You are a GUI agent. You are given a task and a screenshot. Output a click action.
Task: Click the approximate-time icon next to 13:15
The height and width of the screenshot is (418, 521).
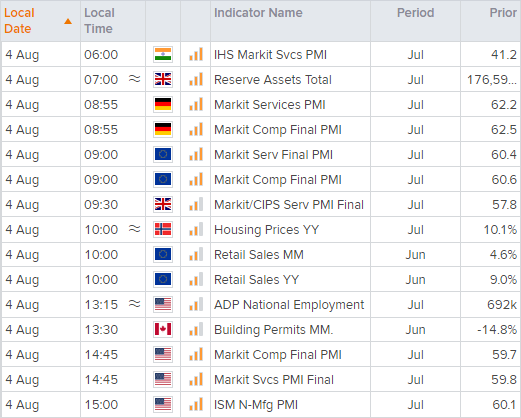(x=135, y=304)
